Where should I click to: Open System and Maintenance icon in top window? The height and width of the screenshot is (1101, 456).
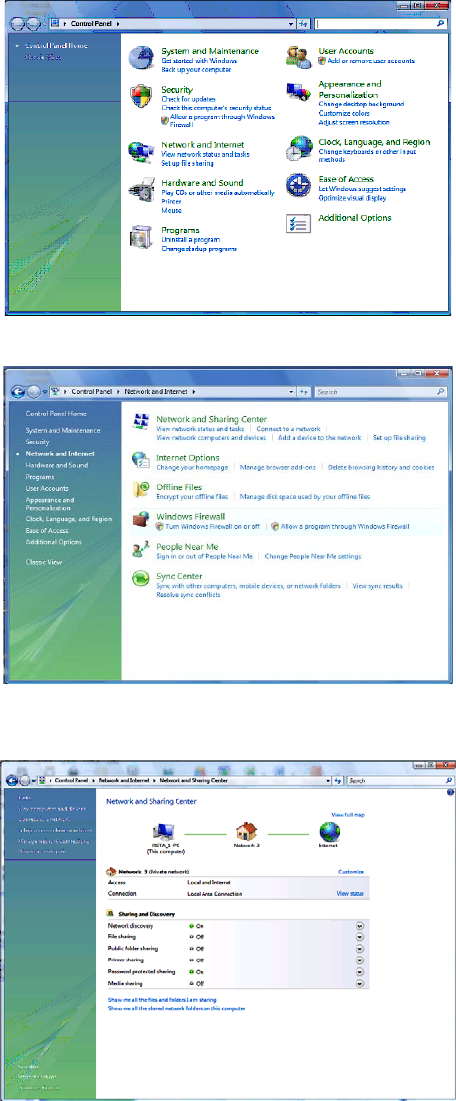tap(142, 58)
